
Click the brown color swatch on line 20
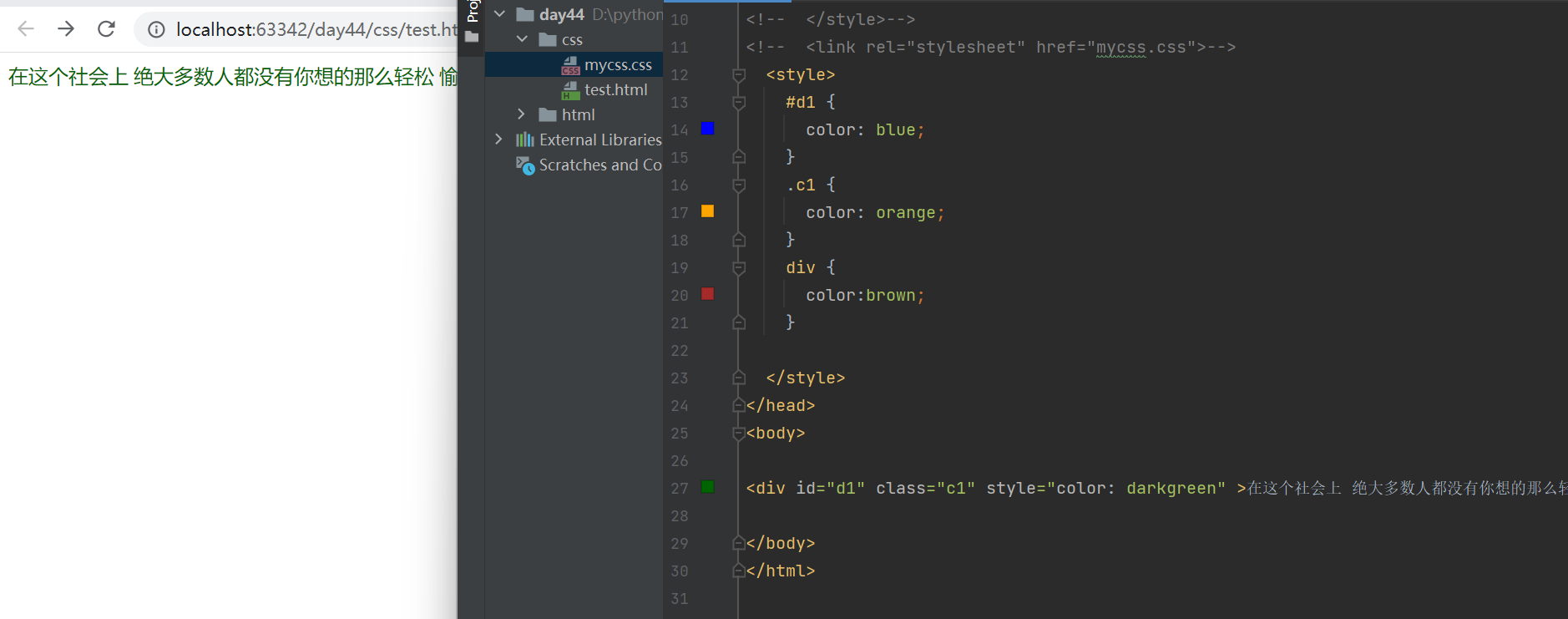pyautogui.click(x=707, y=294)
